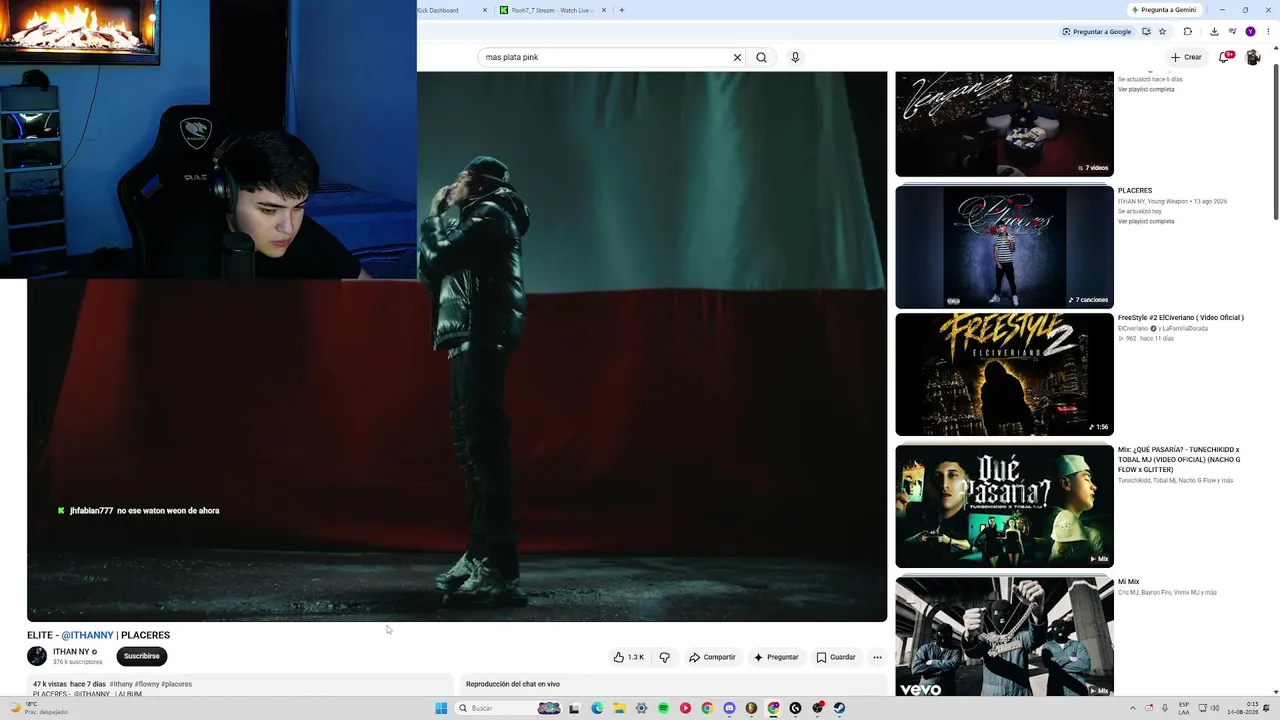The width and height of the screenshot is (1280, 720).
Task: Click the #placeres hashtag
Action: (x=176, y=684)
